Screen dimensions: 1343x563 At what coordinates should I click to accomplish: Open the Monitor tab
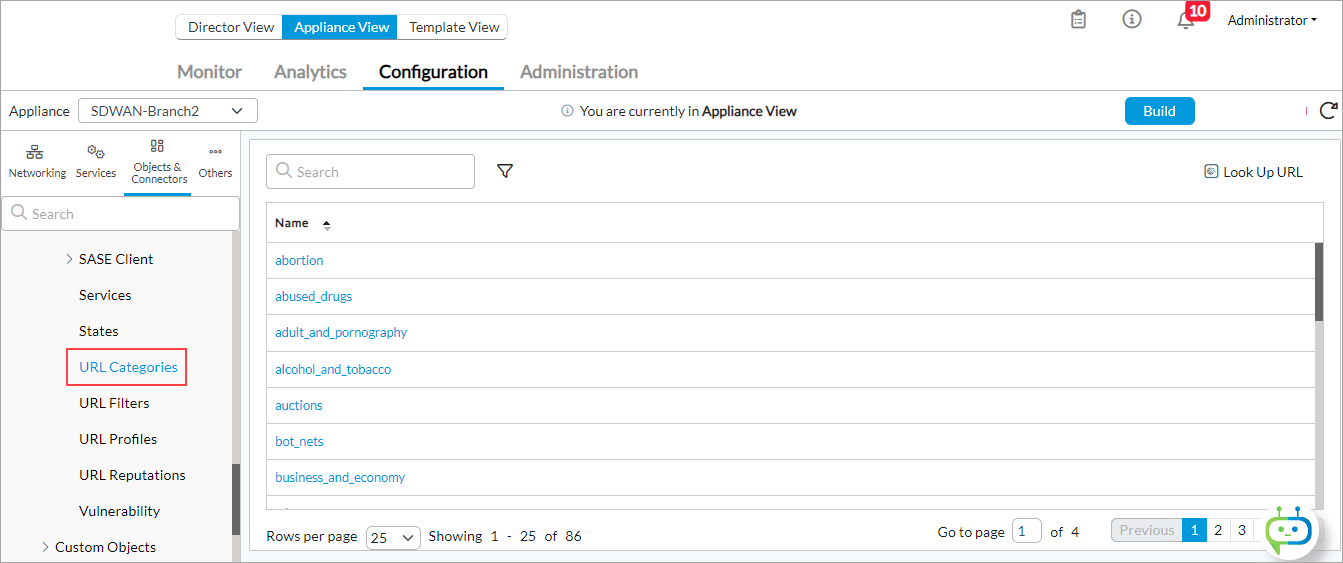coord(209,72)
